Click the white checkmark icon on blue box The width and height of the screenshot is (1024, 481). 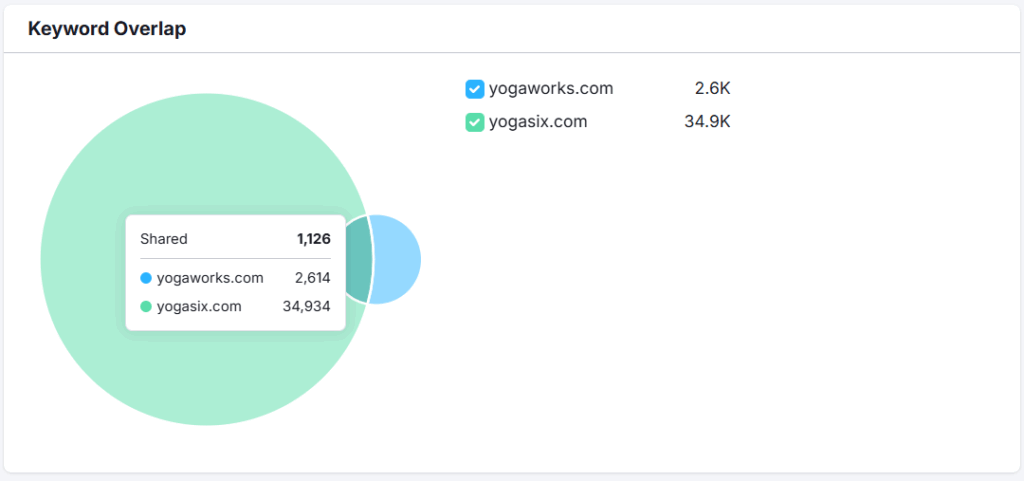(x=475, y=89)
